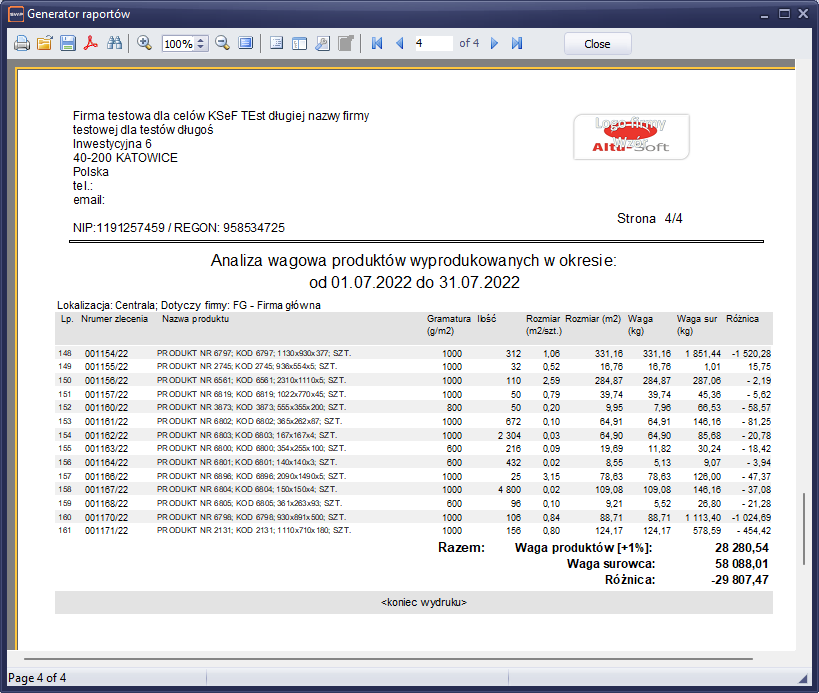Save the report using the floppy disk icon
The width and height of the screenshot is (819, 693).
(68, 44)
